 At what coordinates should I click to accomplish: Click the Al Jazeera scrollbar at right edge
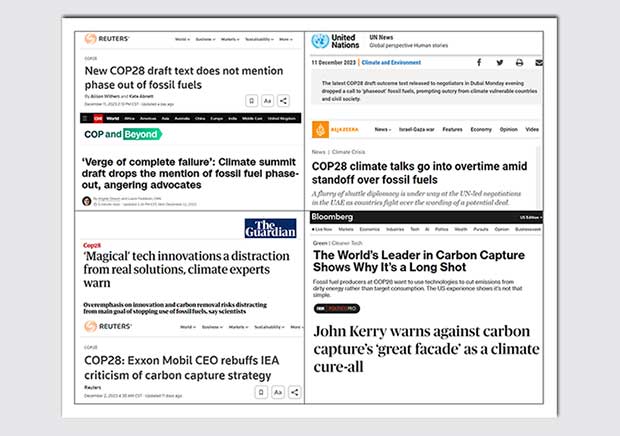[x=538, y=177]
